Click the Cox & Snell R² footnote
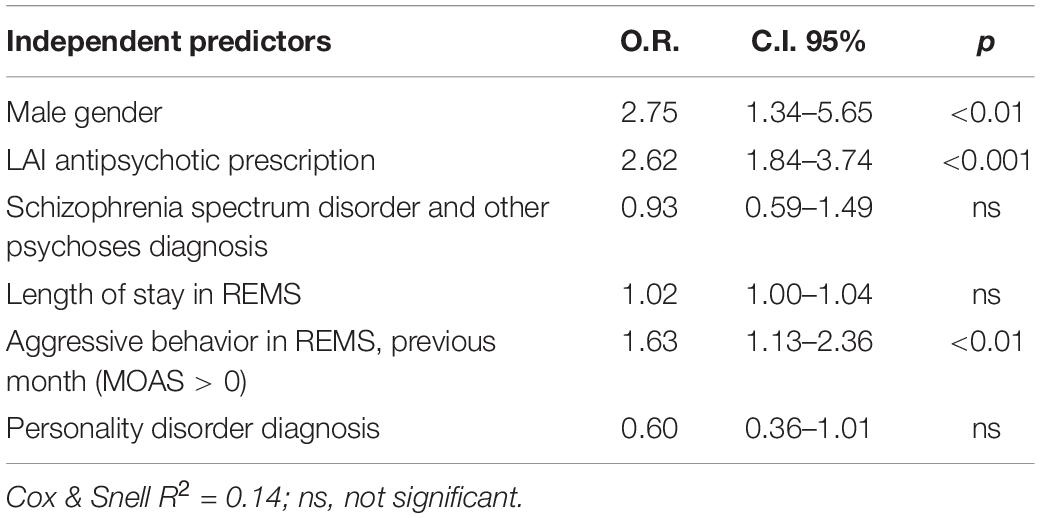This screenshot has height=518, width=1040. pos(265,495)
